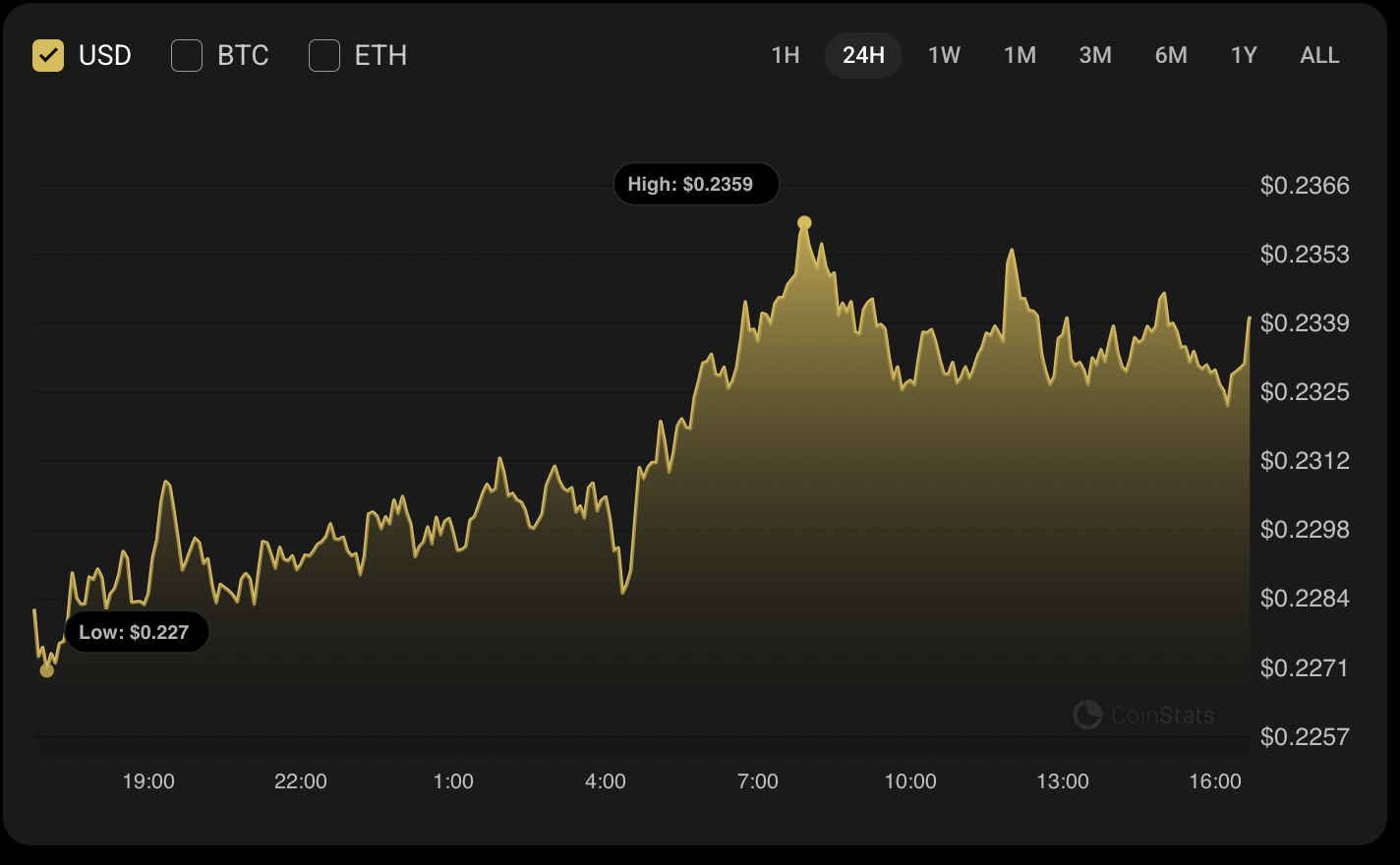The height and width of the screenshot is (865, 1400).
Task: Enable the BTC currency checkbox
Action: 187,56
